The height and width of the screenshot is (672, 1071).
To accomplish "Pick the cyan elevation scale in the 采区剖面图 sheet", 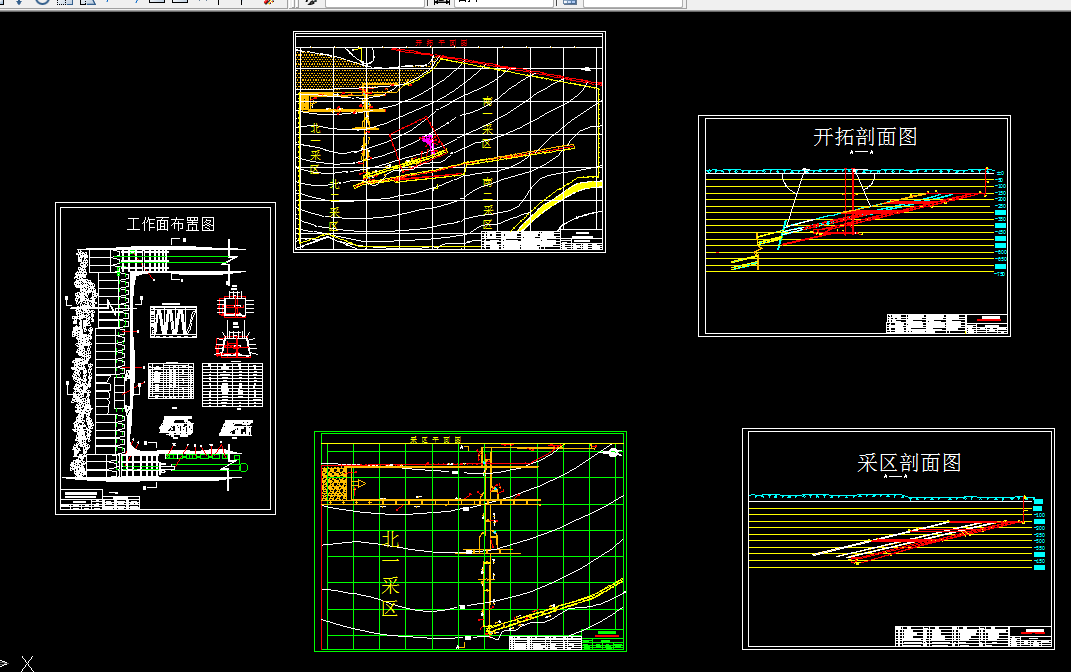I will coord(1039,535).
